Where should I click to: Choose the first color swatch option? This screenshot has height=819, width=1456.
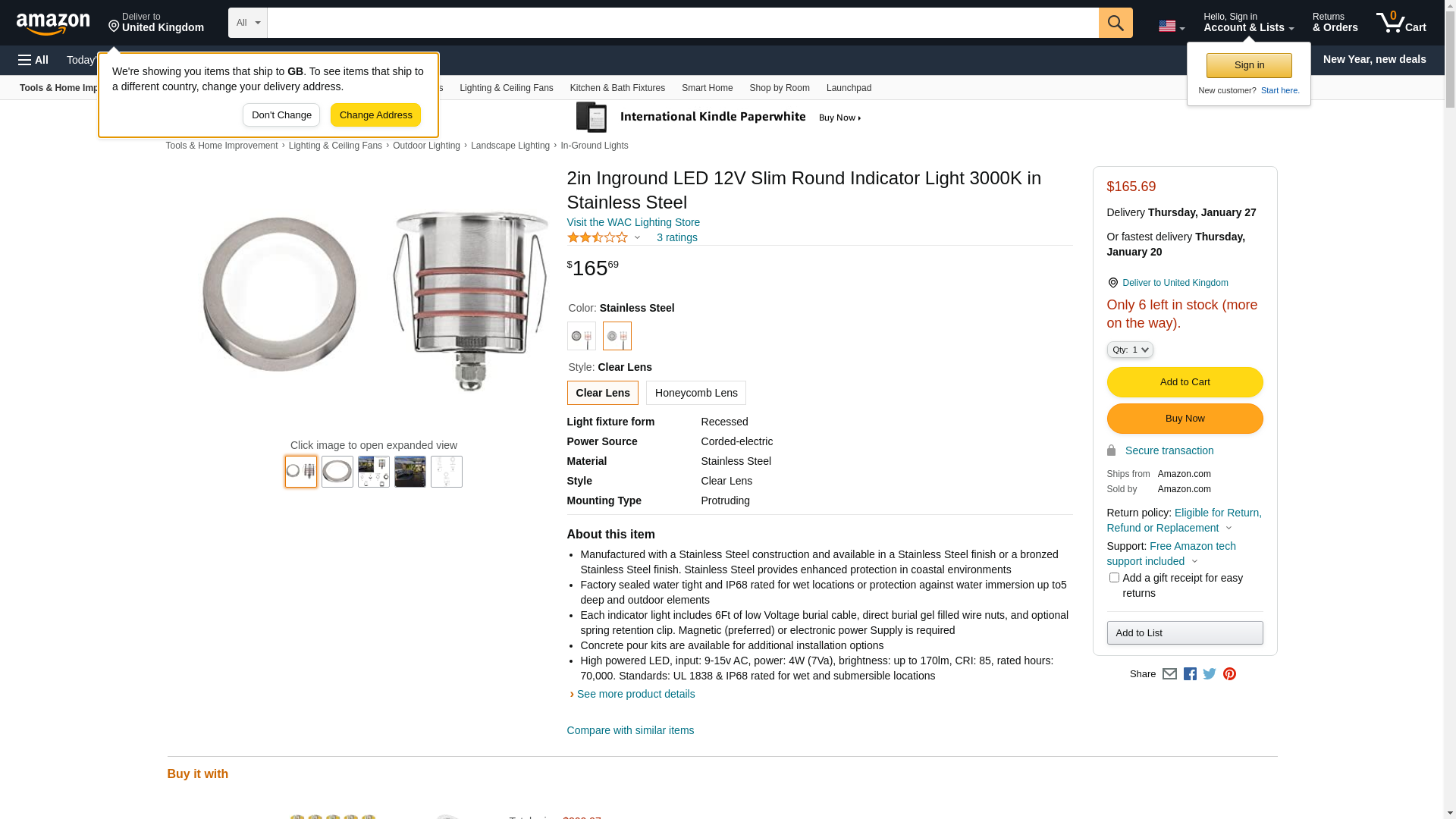click(x=582, y=336)
